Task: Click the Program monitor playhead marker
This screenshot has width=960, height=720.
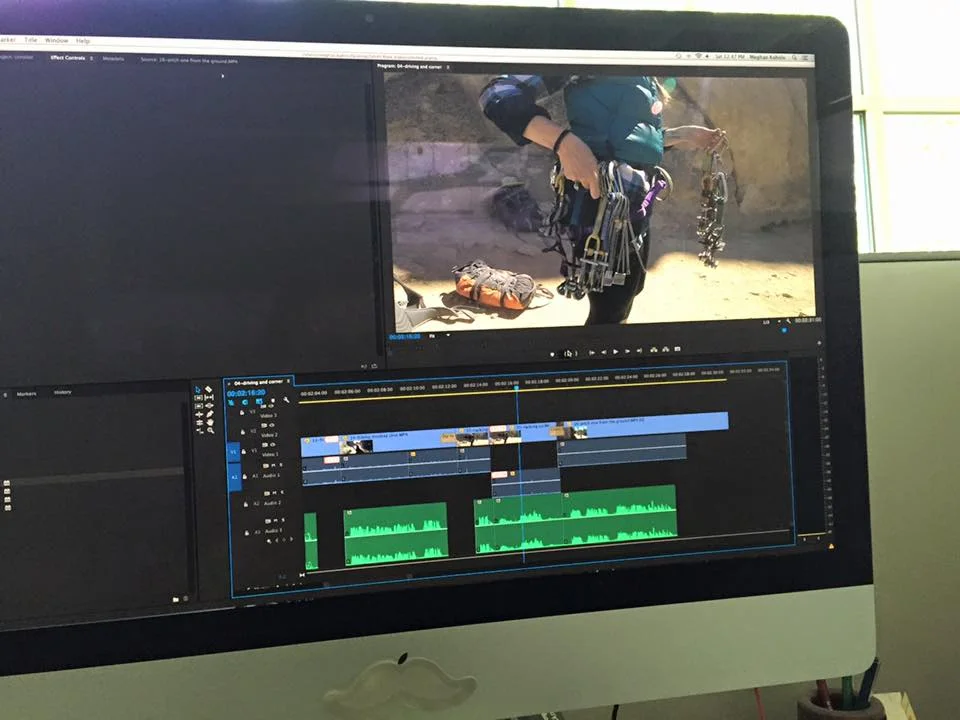Action: click(784, 331)
